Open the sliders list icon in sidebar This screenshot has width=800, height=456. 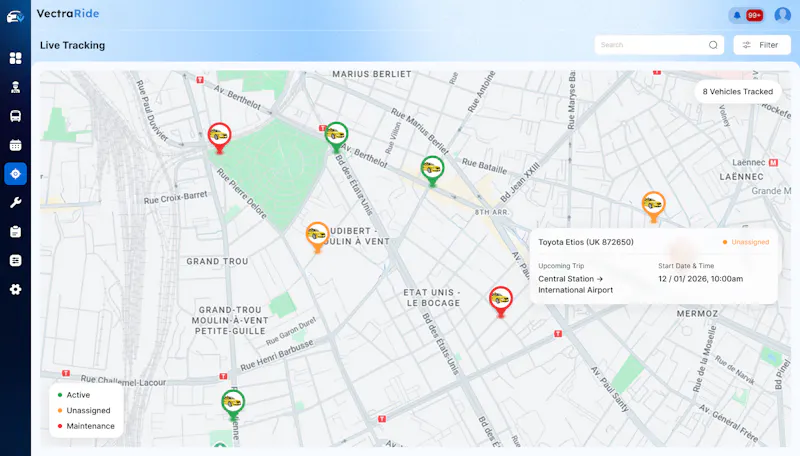pyautogui.click(x=15, y=261)
